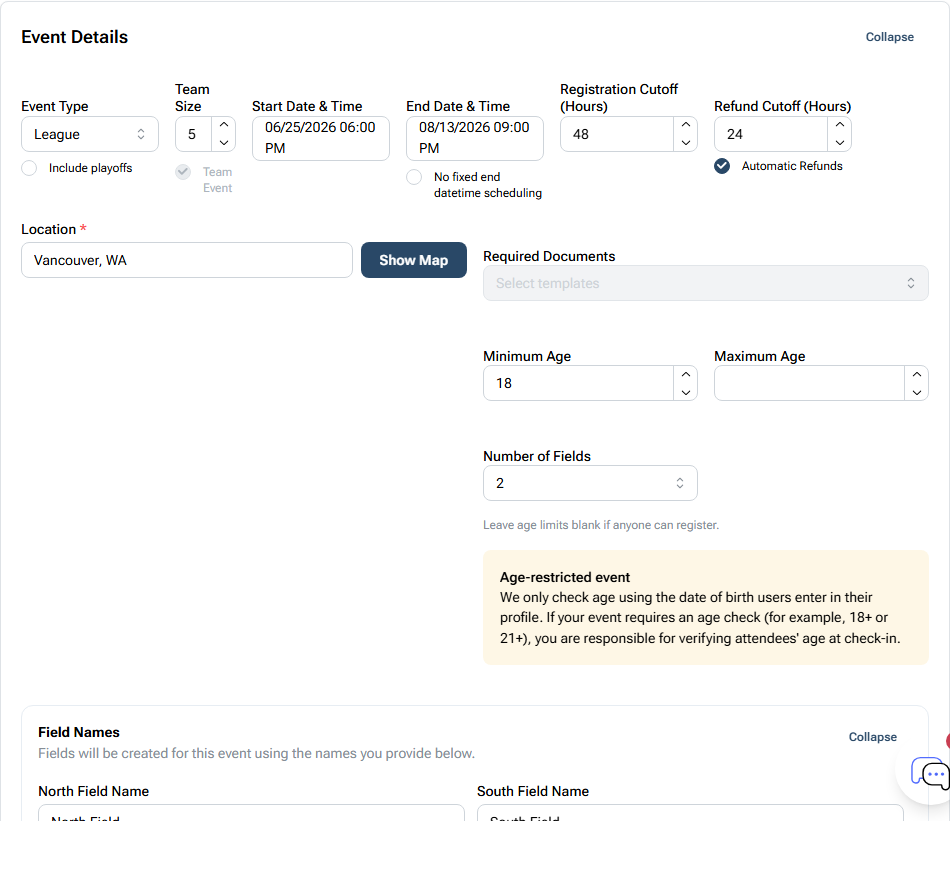950x879 pixels.
Task: Collapse the Event Details section
Action: pyautogui.click(x=889, y=37)
